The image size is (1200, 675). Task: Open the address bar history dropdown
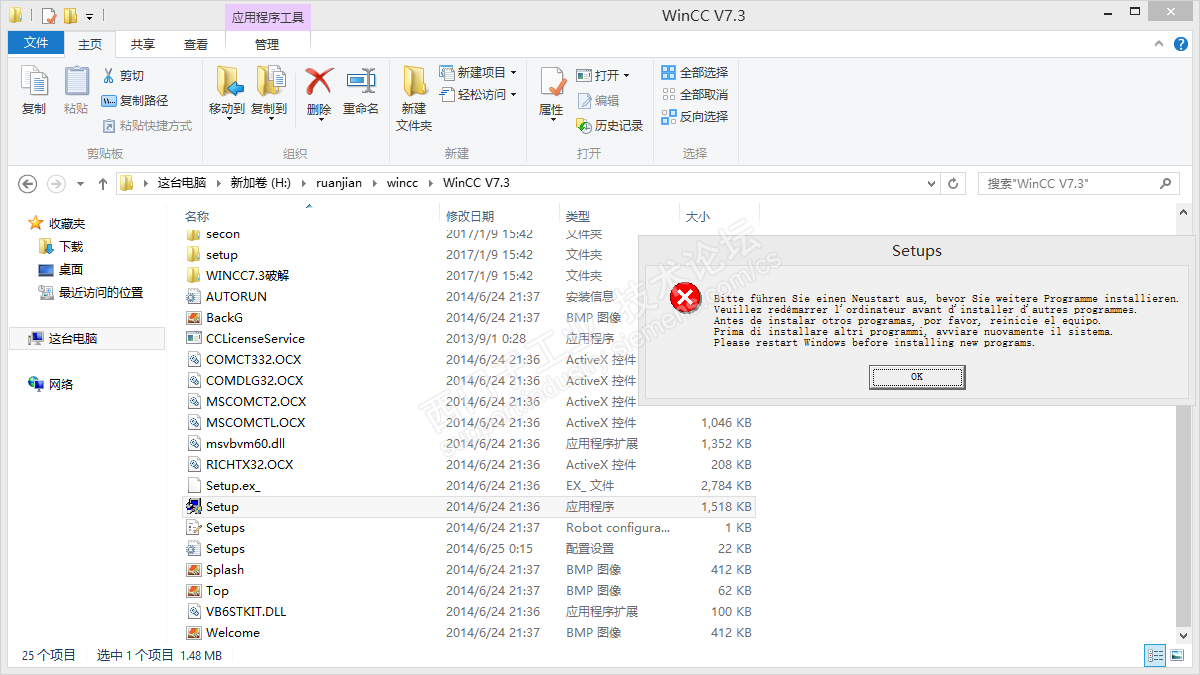tap(930, 184)
